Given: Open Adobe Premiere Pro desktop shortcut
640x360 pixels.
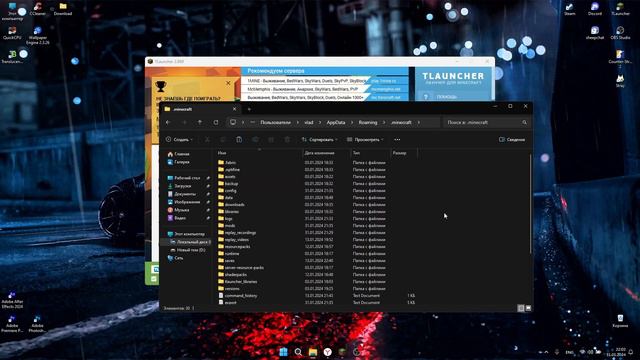Looking at the screenshot, I should click(12, 324).
